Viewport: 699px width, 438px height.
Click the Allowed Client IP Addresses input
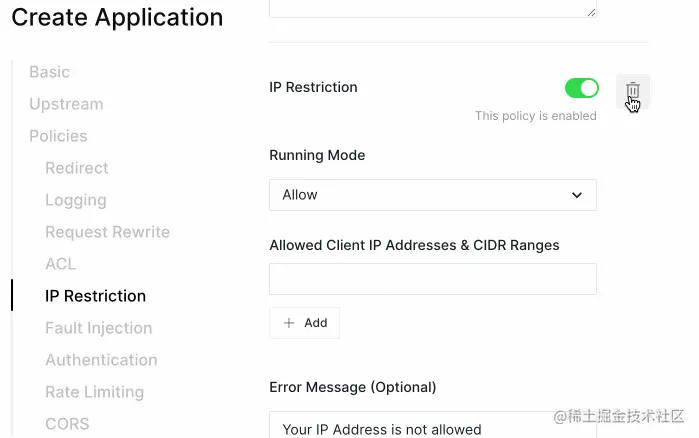(432, 279)
